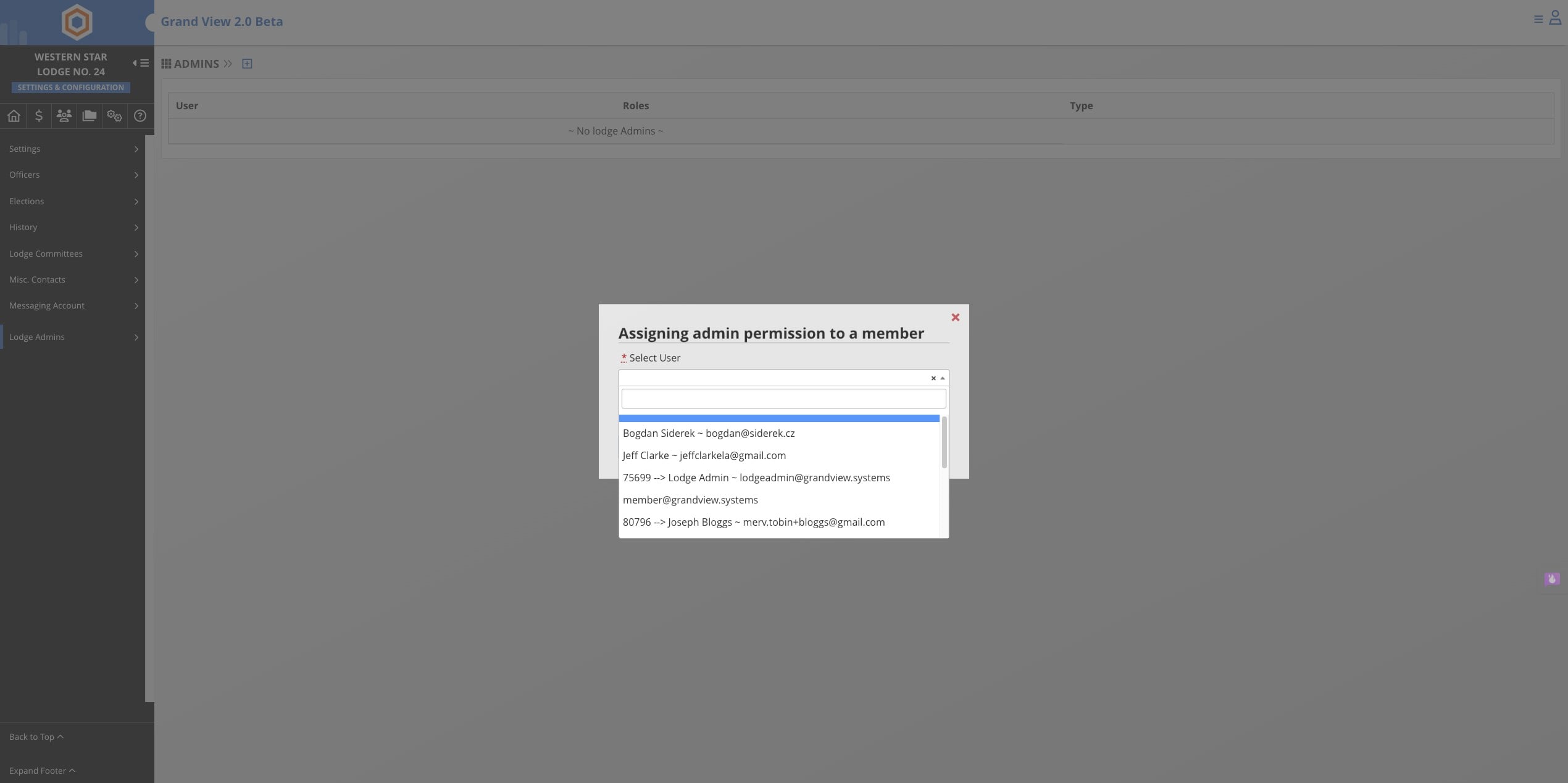Open the dollar finances icon

[x=39, y=115]
